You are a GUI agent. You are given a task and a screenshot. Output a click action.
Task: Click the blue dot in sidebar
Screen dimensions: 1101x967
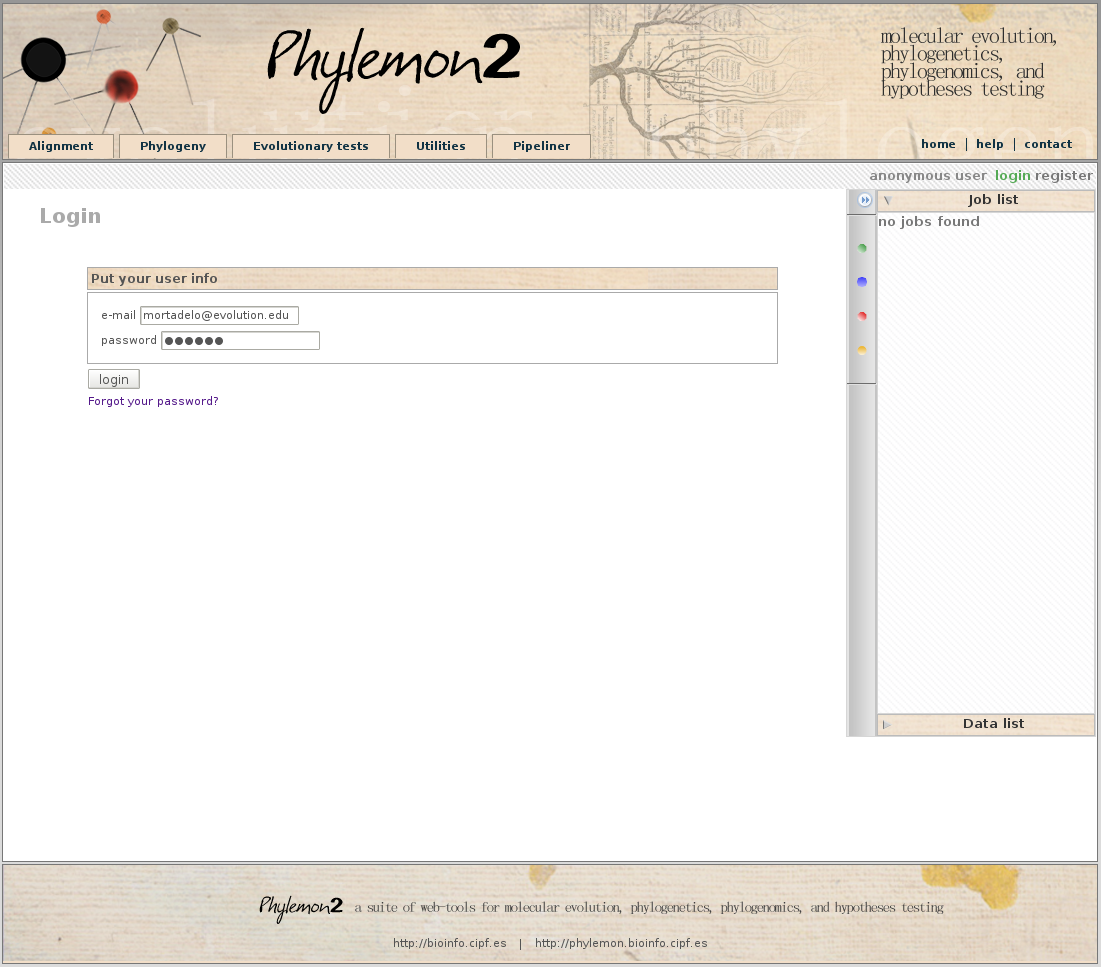(862, 282)
